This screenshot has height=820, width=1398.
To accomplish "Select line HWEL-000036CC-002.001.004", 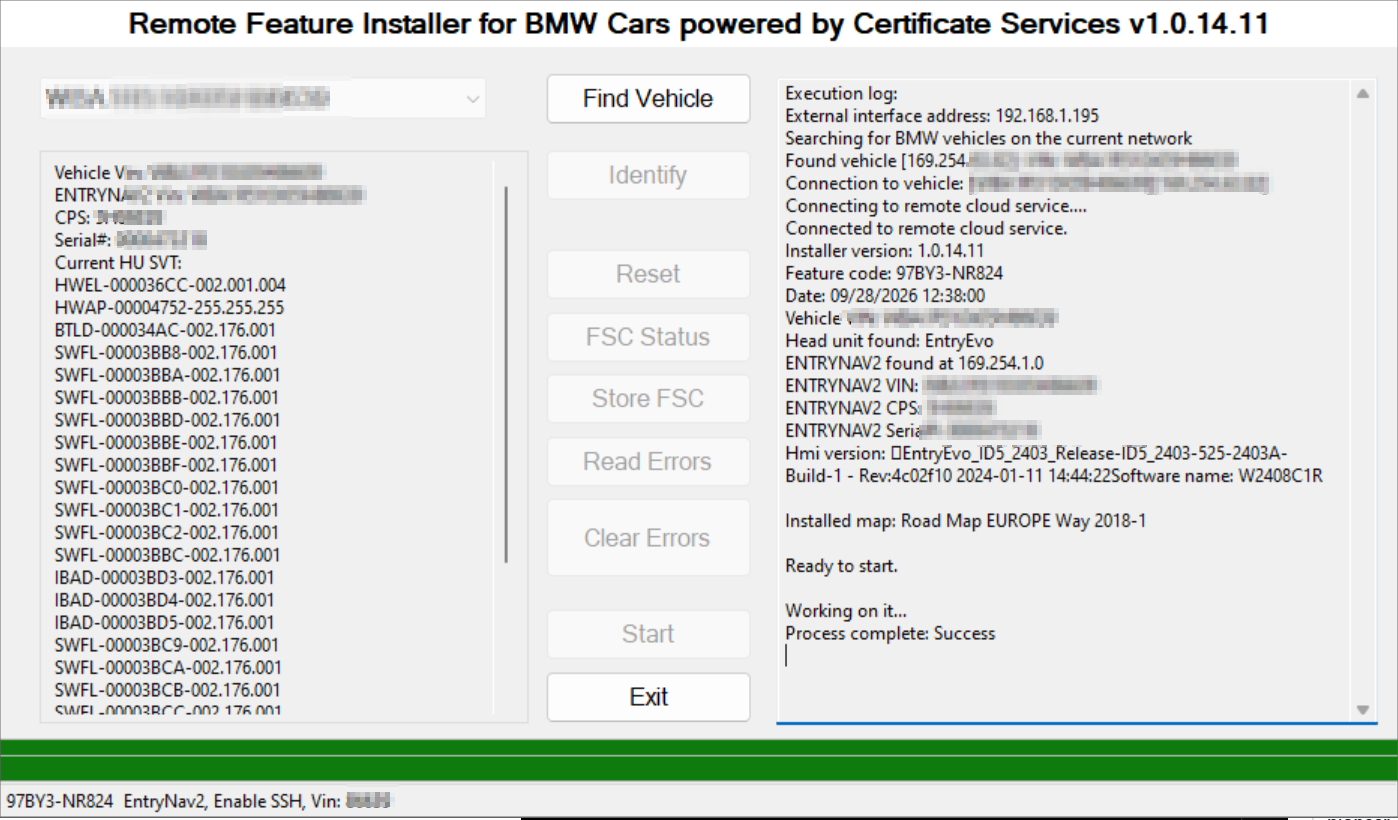I will coord(170,285).
